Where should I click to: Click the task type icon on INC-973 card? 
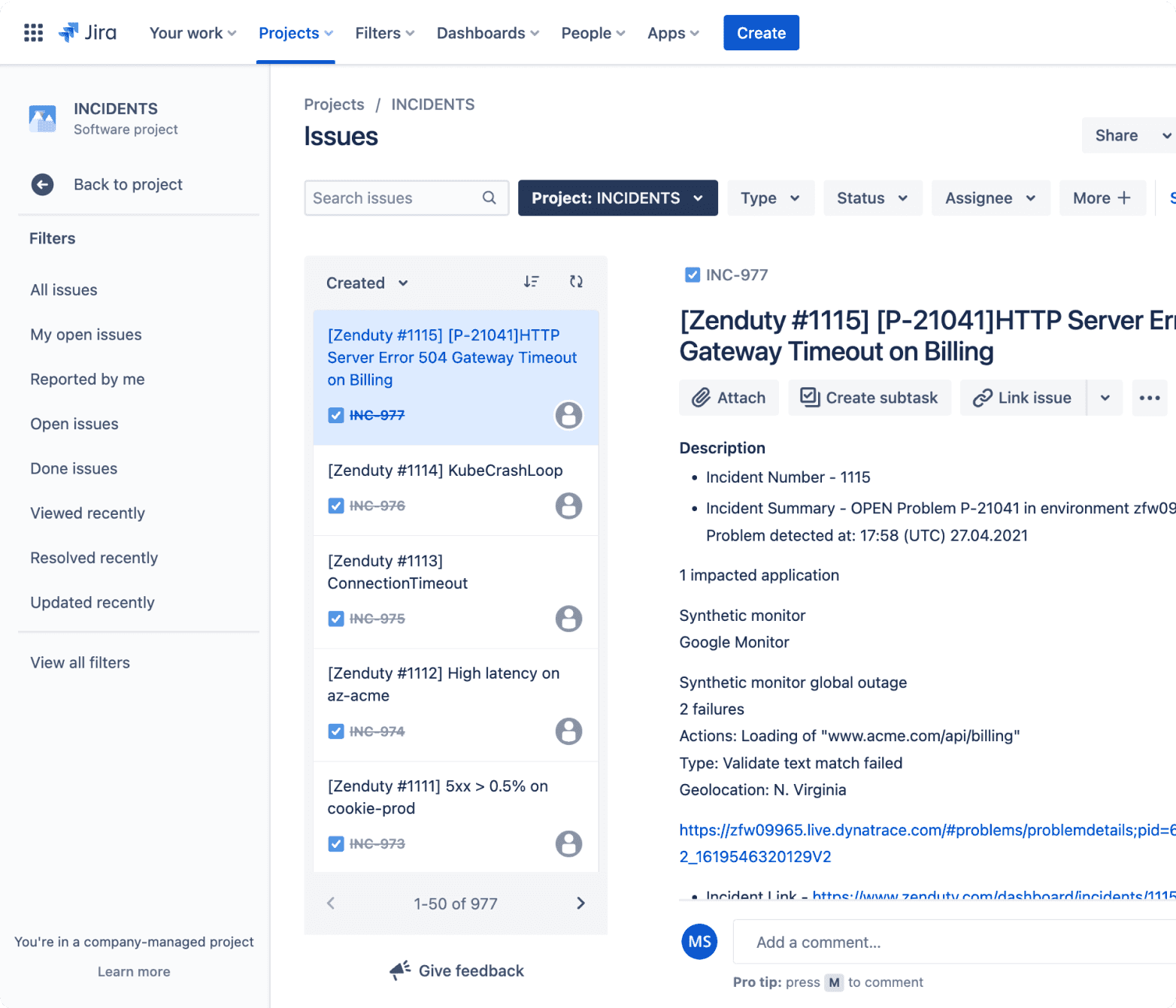(x=336, y=843)
